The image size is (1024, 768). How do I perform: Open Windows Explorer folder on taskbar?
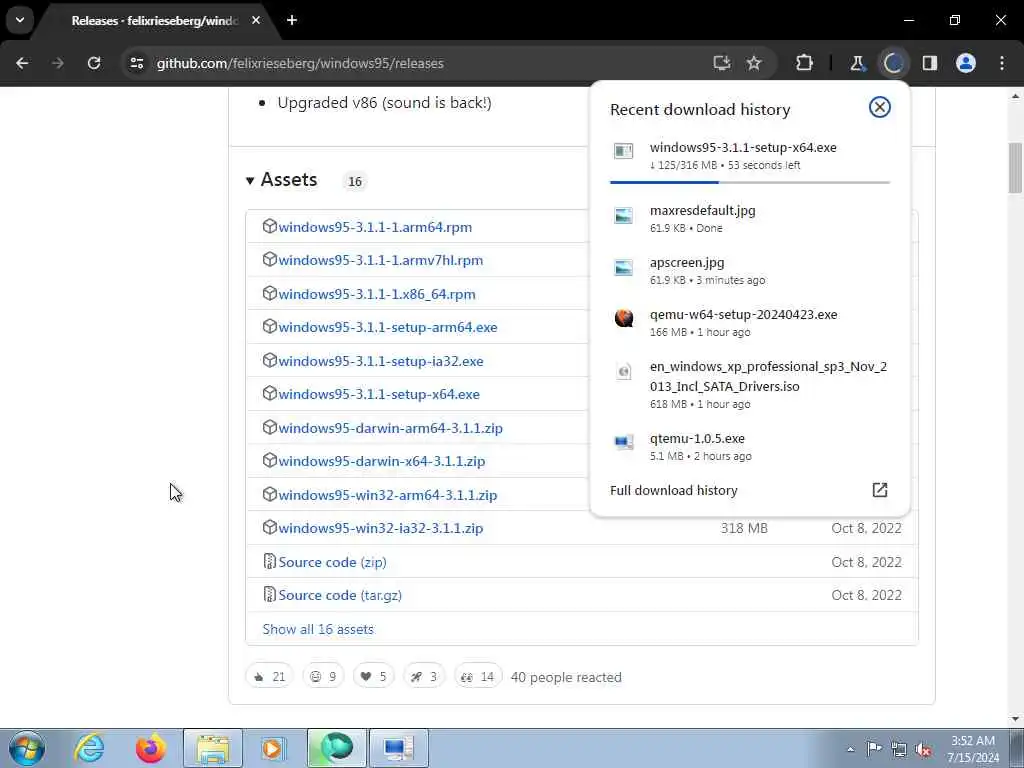coord(213,748)
